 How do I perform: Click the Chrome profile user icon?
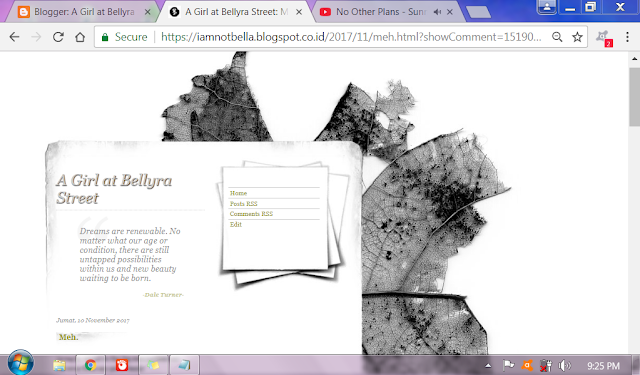pyautogui.click(x=547, y=7)
